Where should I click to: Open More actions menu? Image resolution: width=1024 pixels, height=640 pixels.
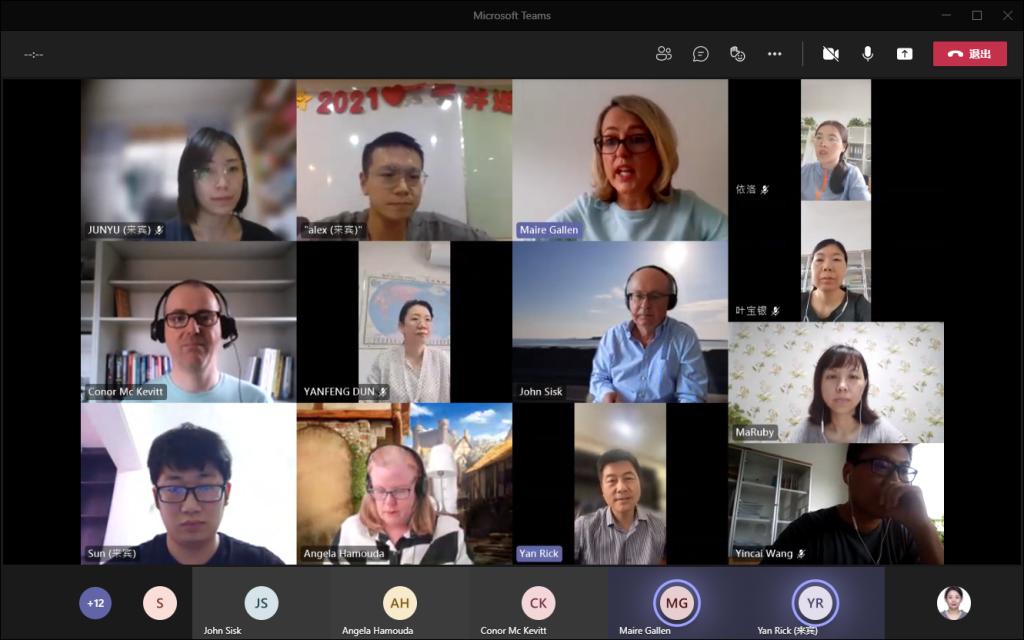(775, 54)
